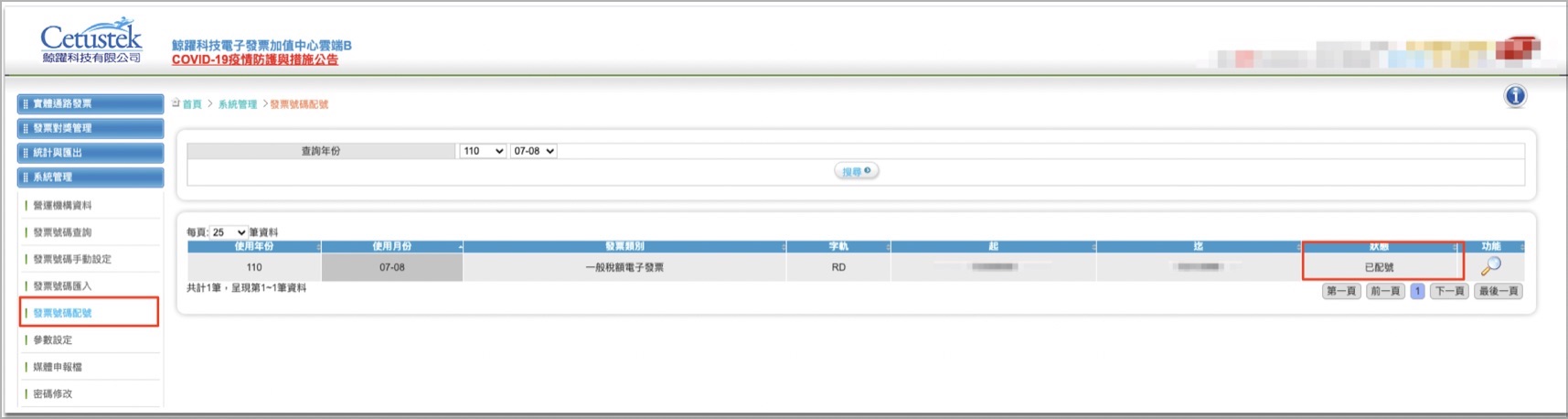Image resolution: width=1568 pixels, height=419 pixels.
Task: Go to first page with 第一頁 button
Action: click(x=1341, y=291)
